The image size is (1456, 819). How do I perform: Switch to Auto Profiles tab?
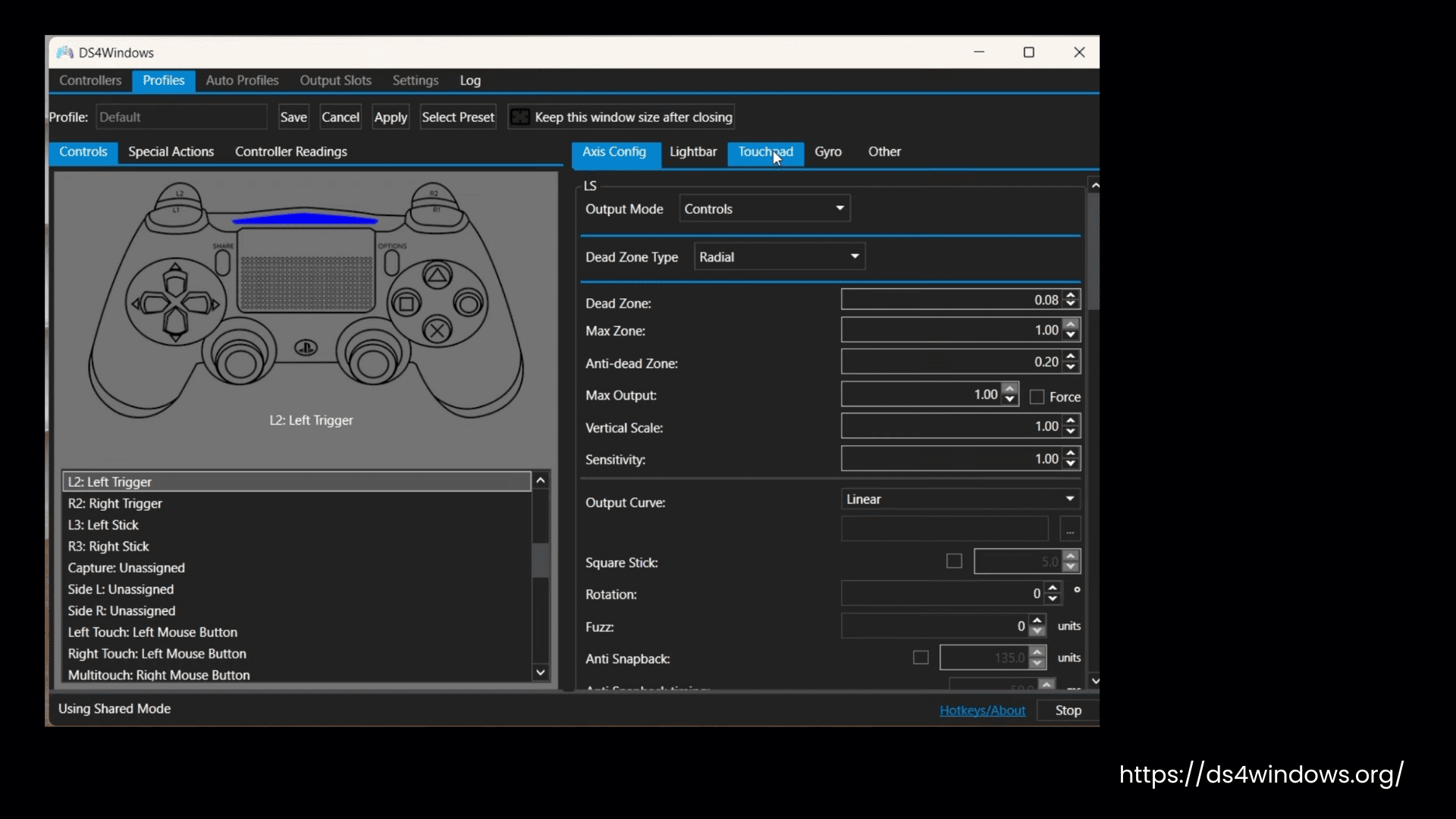coord(242,80)
